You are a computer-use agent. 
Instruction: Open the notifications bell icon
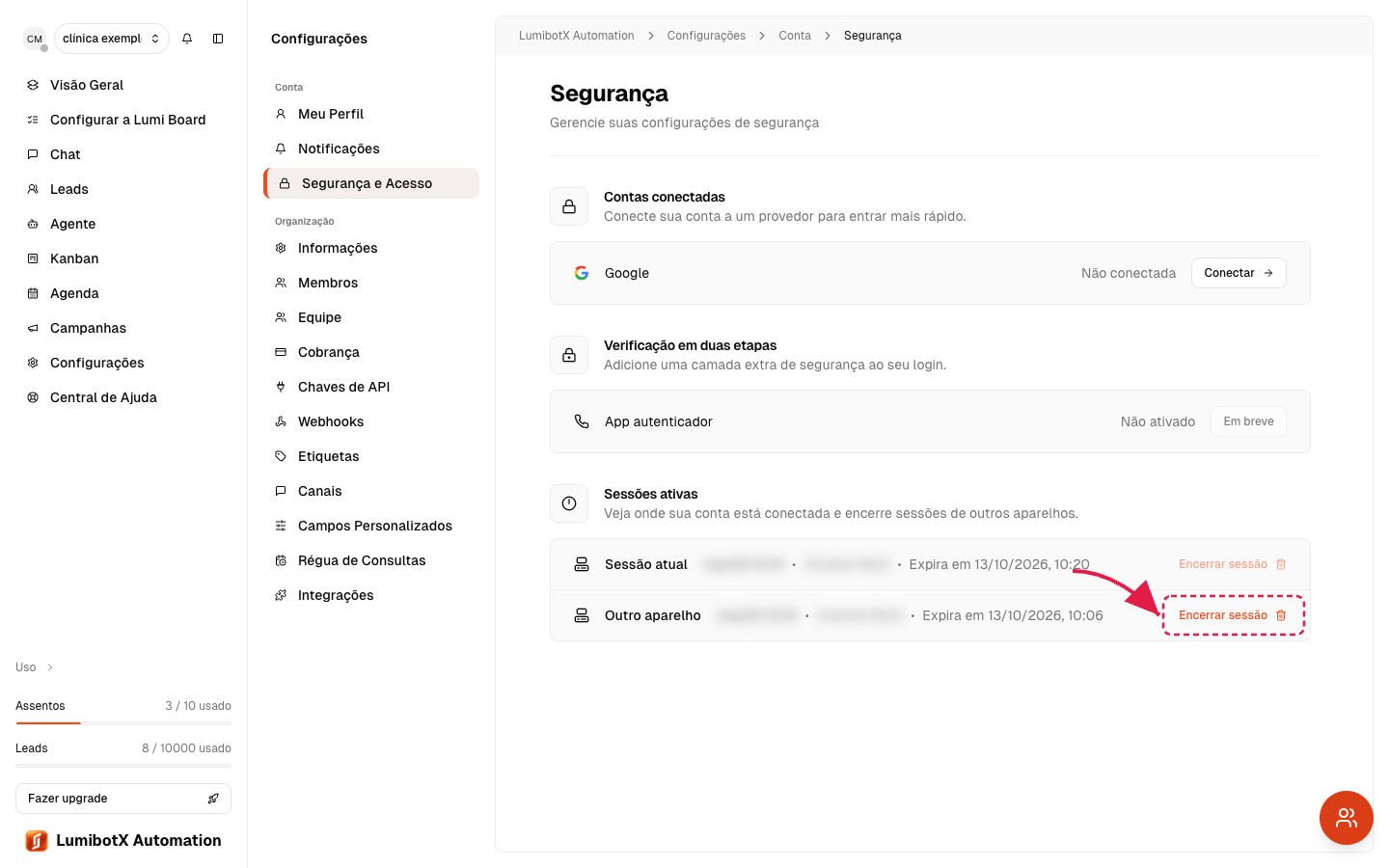(187, 39)
